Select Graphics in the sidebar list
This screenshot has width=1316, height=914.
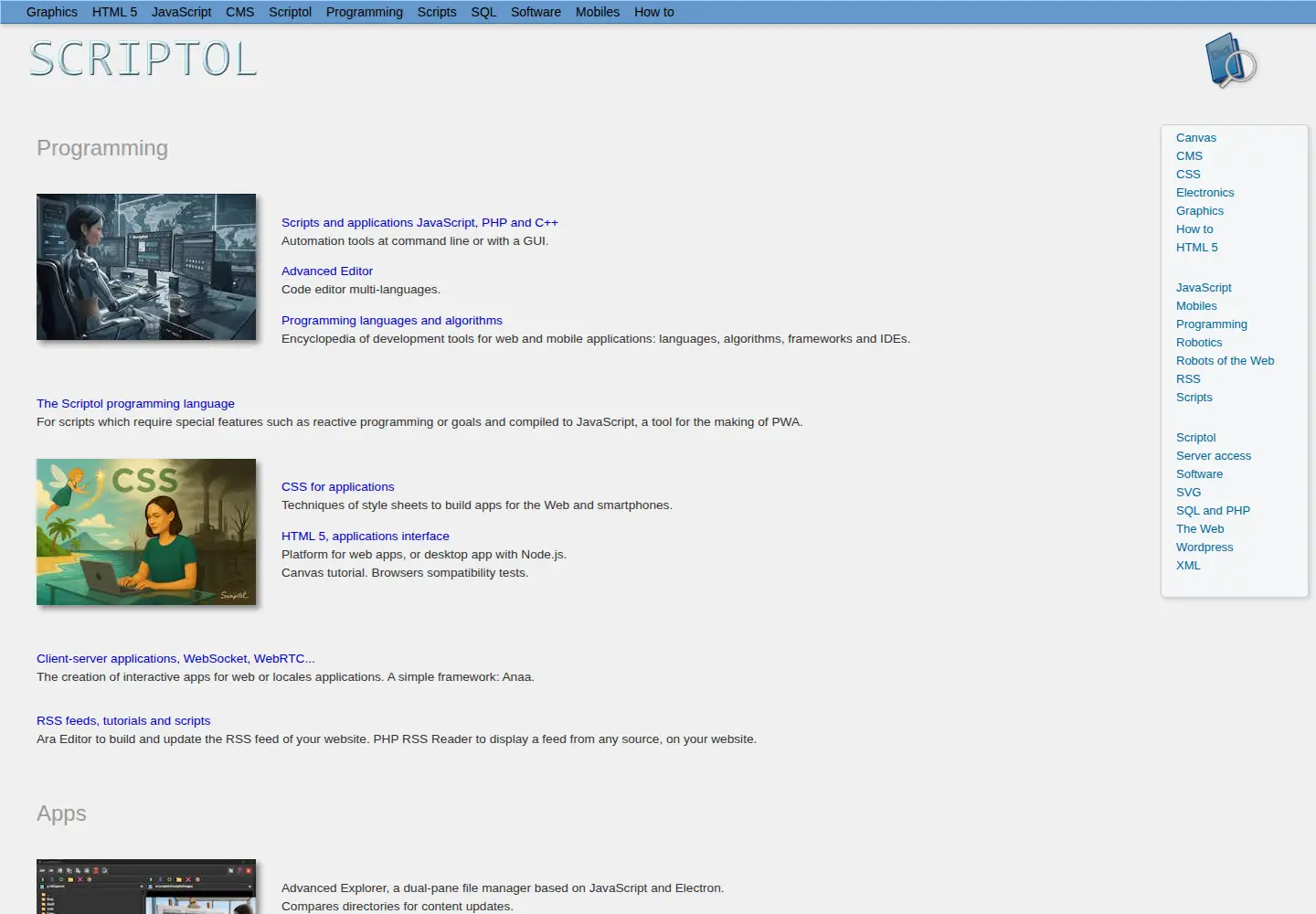point(1200,210)
